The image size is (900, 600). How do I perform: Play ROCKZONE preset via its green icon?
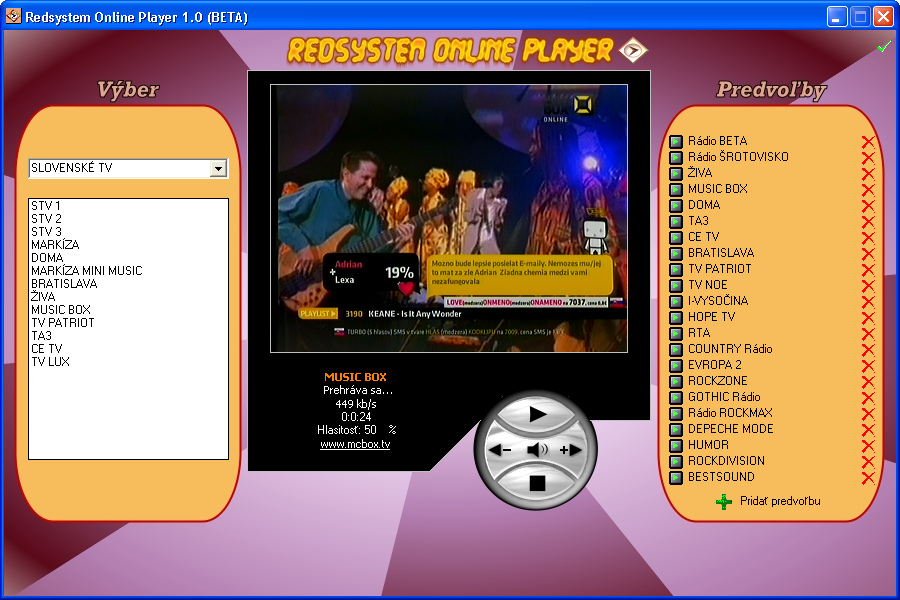676,381
